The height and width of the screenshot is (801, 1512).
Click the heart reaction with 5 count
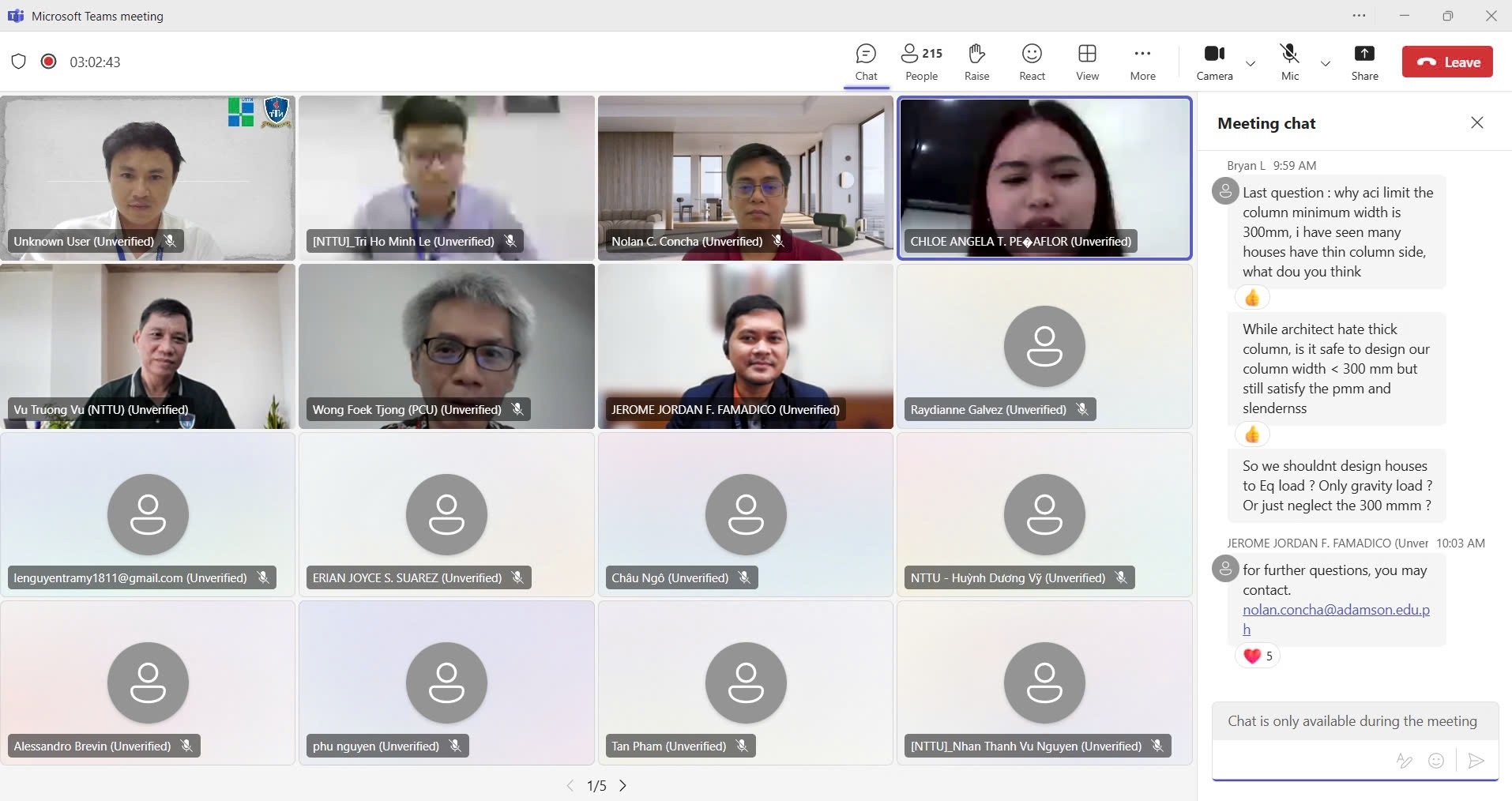(x=1258, y=656)
